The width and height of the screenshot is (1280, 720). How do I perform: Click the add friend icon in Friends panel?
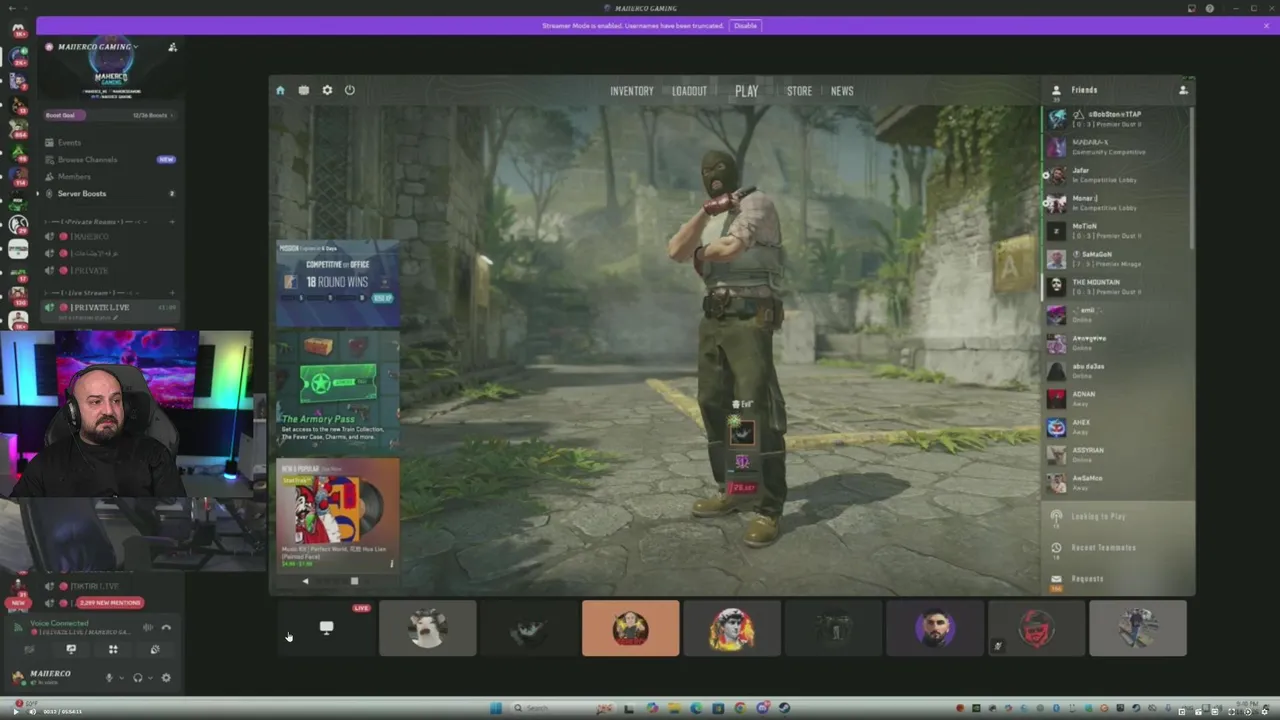click(1183, 90)
